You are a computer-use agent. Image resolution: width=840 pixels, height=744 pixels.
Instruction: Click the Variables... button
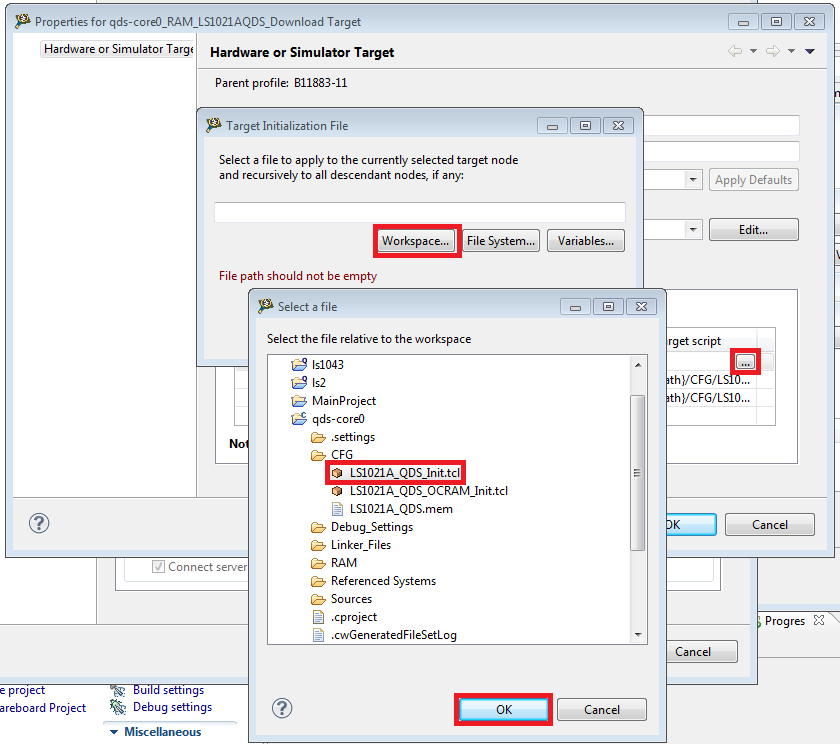(586, 241)
